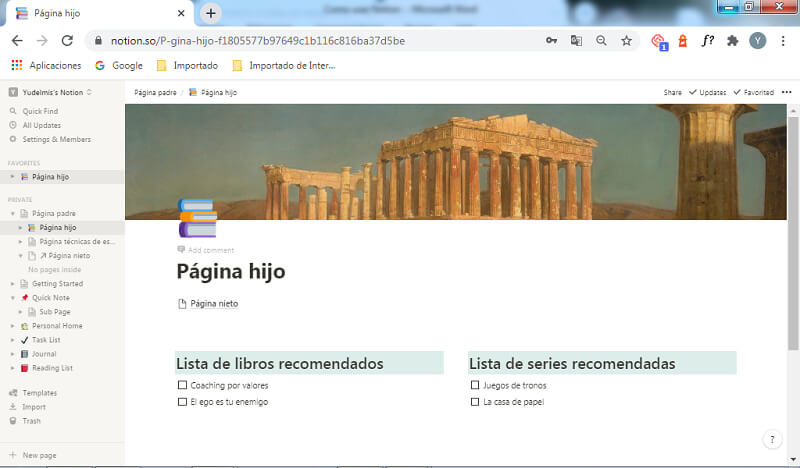The width and height of the screenshot is (800, 468).
Task: Check the Coaching por valores checkbox
Action: [x=182, y=385]
